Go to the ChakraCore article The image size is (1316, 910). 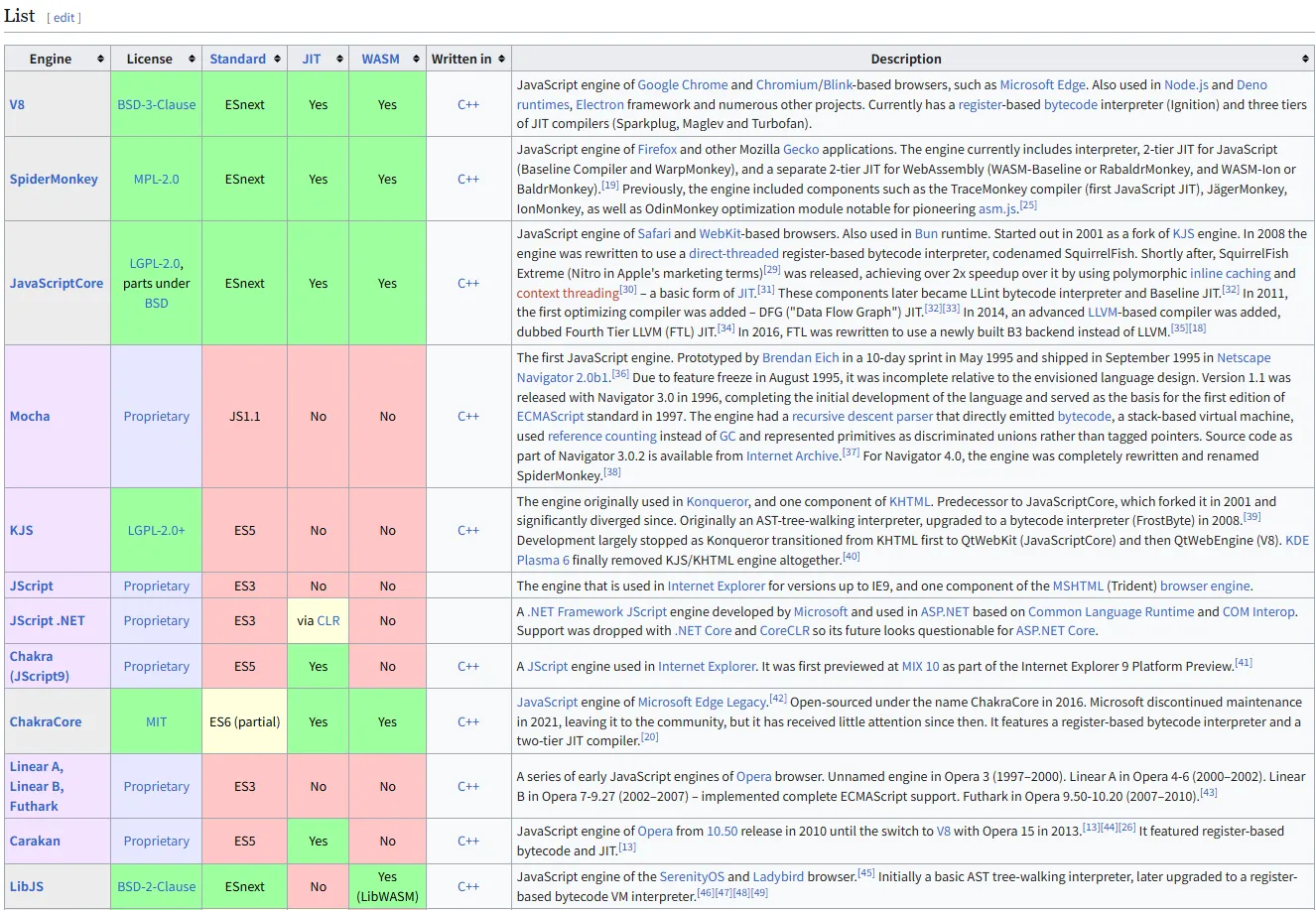click(46, 722)
